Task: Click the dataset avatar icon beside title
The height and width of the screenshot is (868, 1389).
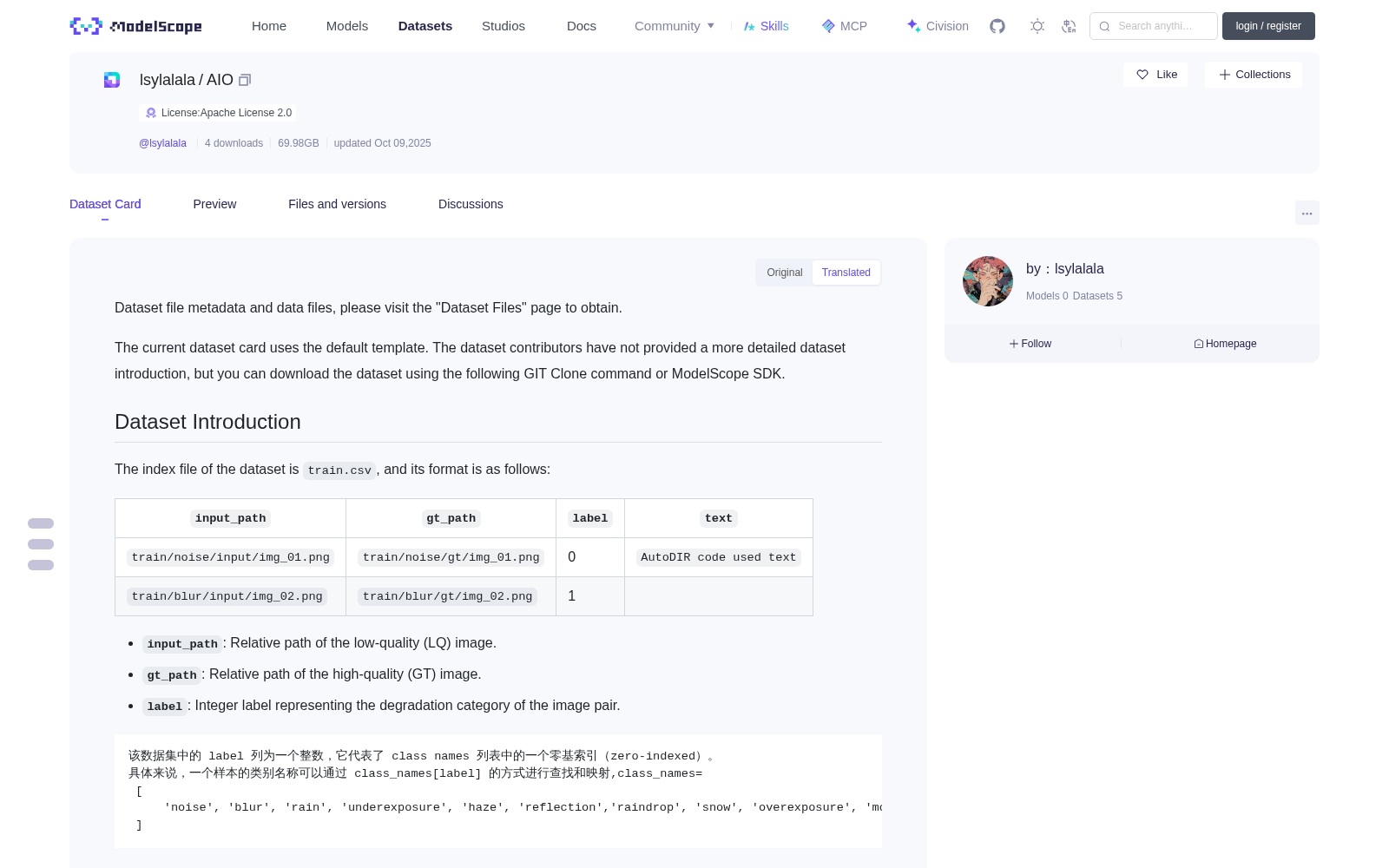Action: 112,80
